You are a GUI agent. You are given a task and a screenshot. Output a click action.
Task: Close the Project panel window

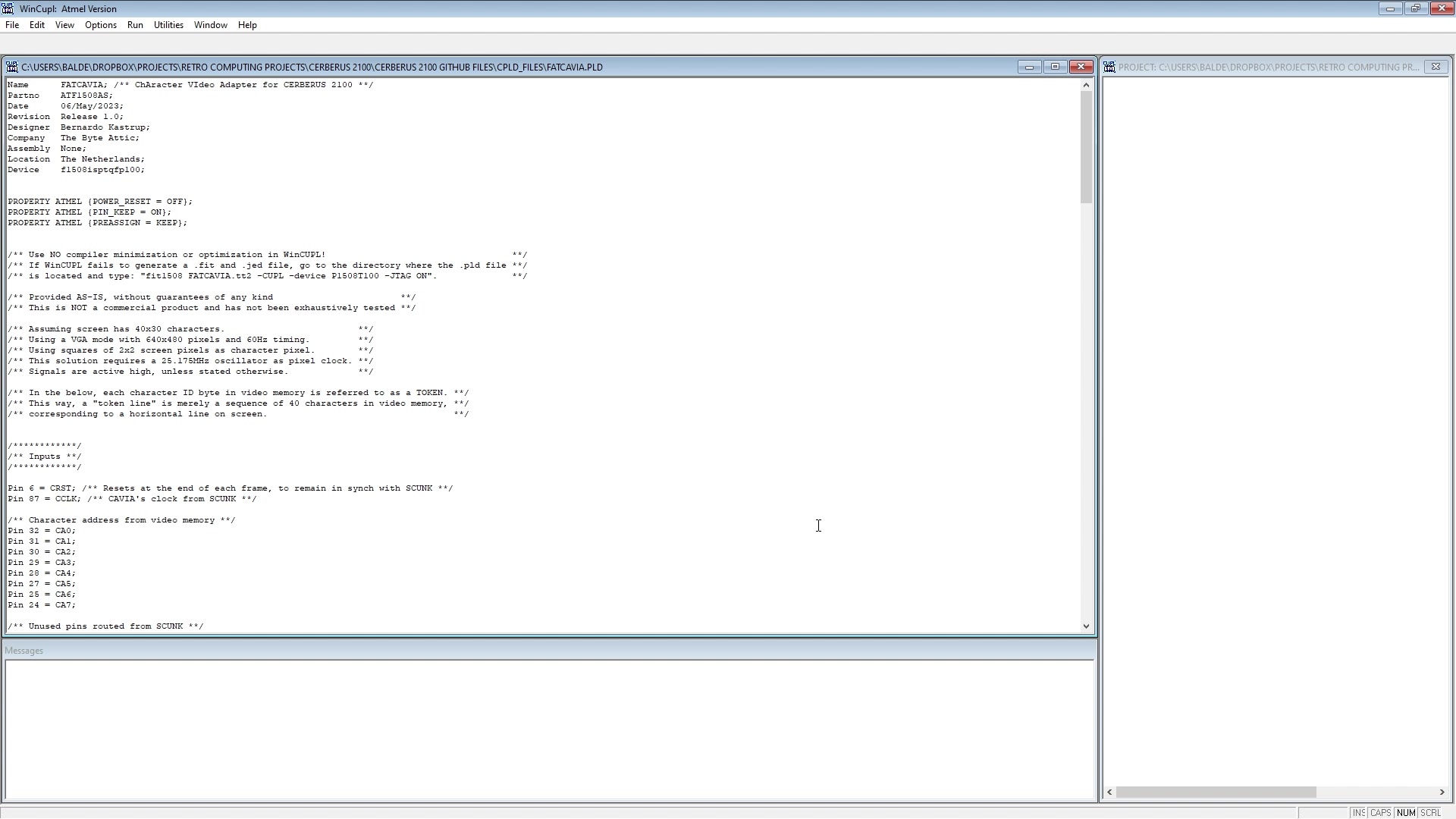click(1436, 67)
